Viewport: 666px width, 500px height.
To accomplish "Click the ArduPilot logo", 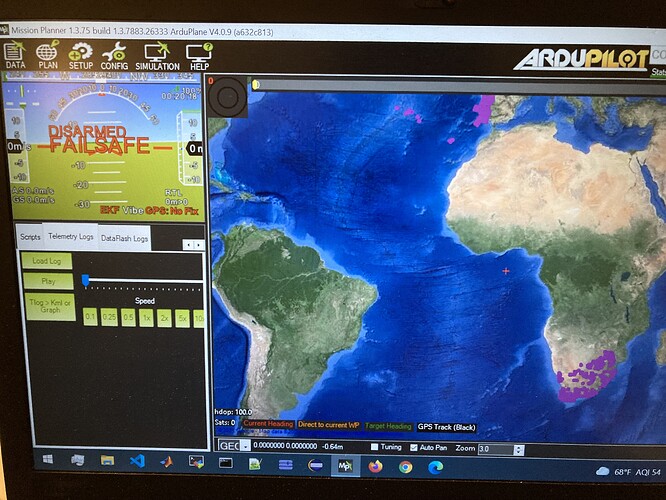I will [581, 59].
